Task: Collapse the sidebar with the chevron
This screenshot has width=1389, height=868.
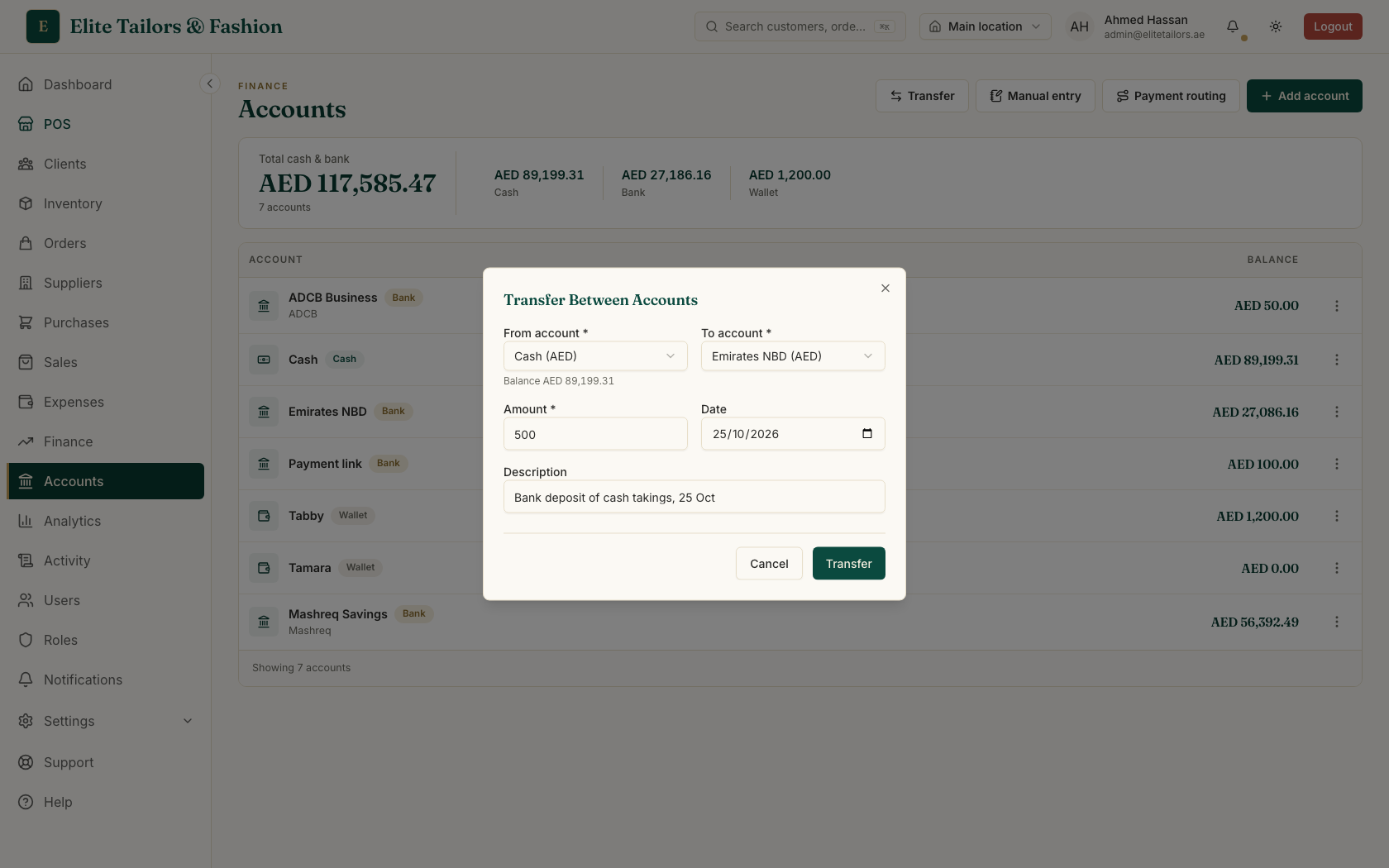Action: pyautogui.click(x=210, y=83)
